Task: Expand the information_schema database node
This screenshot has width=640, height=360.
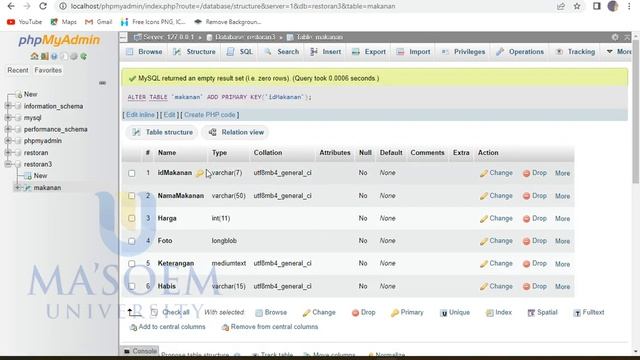Action: (x=8, y=106)
